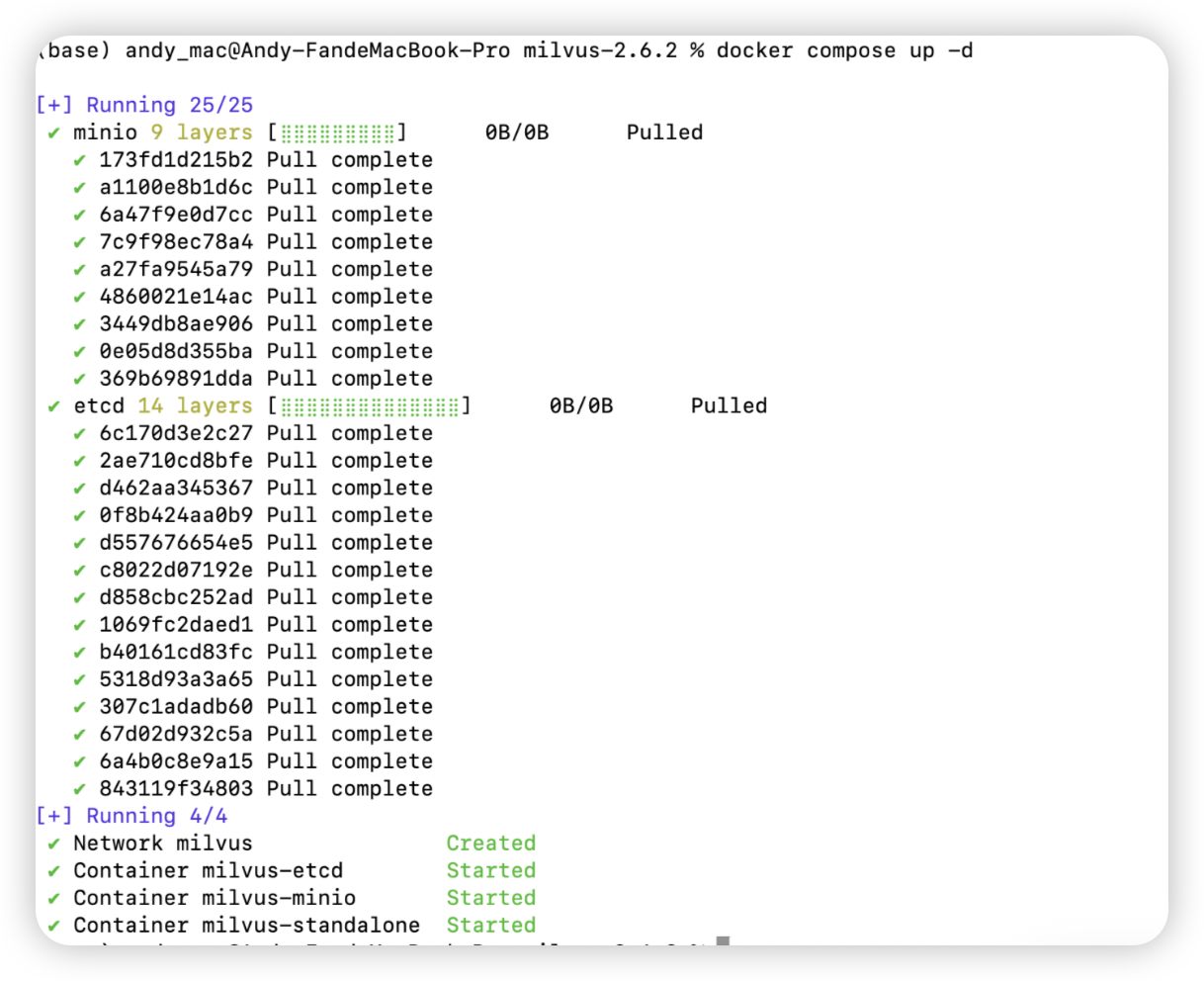Click layer hash 4860021e14ac
The image size is (1204, 981).
(x=176, y=297)
